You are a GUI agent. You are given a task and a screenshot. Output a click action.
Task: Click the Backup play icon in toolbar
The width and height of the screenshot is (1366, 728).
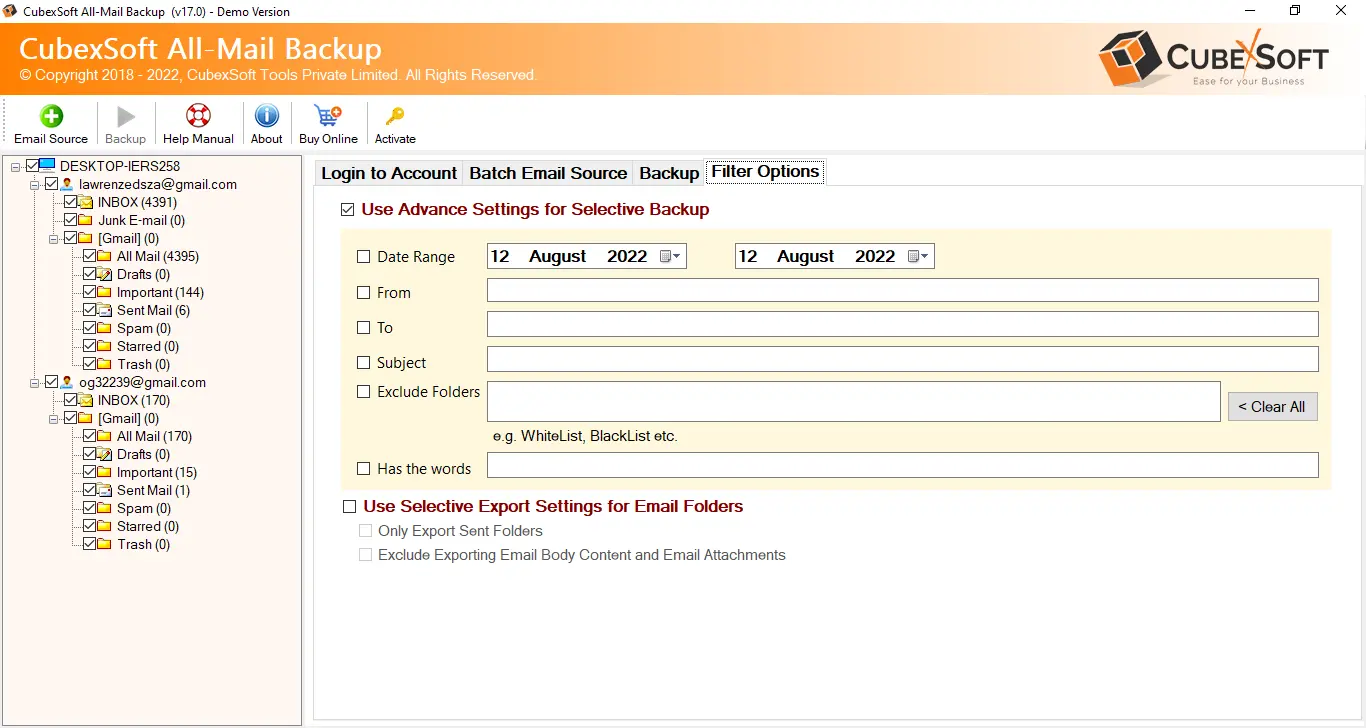tap(125, 117)
